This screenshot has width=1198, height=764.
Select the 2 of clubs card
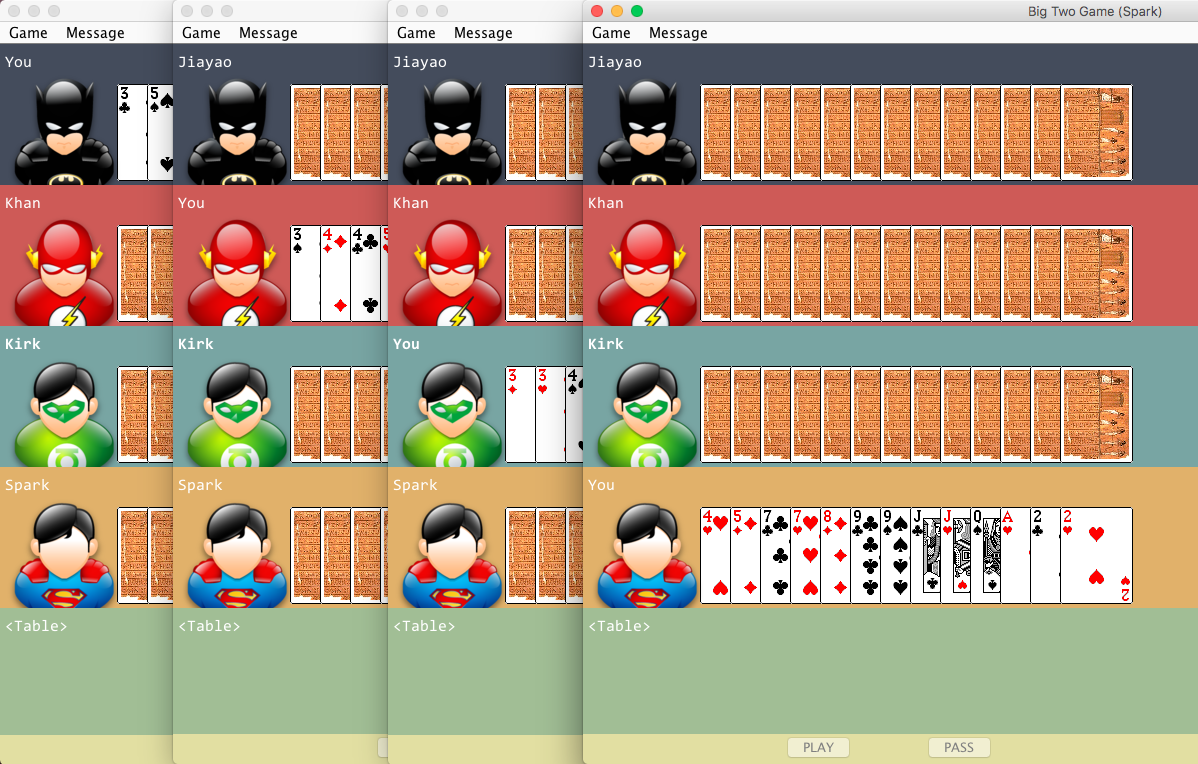[1045, 555]
